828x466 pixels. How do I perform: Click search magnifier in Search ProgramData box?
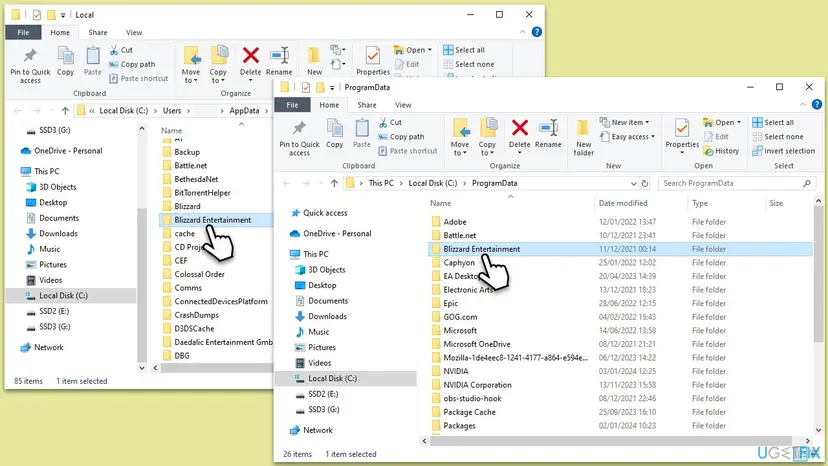[x=807, y=183]
